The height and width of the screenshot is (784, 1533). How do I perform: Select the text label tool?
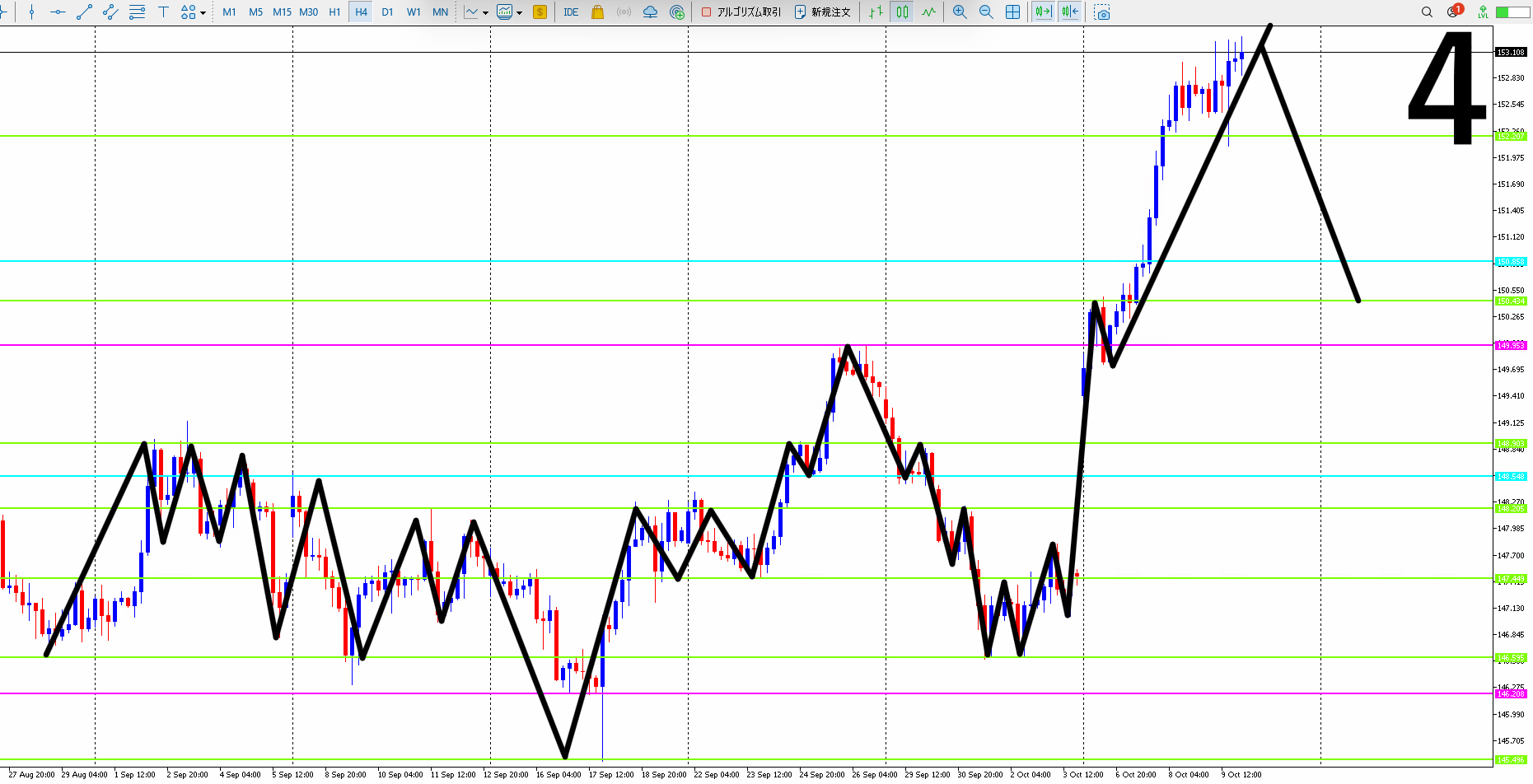click(x=163, y=12)
